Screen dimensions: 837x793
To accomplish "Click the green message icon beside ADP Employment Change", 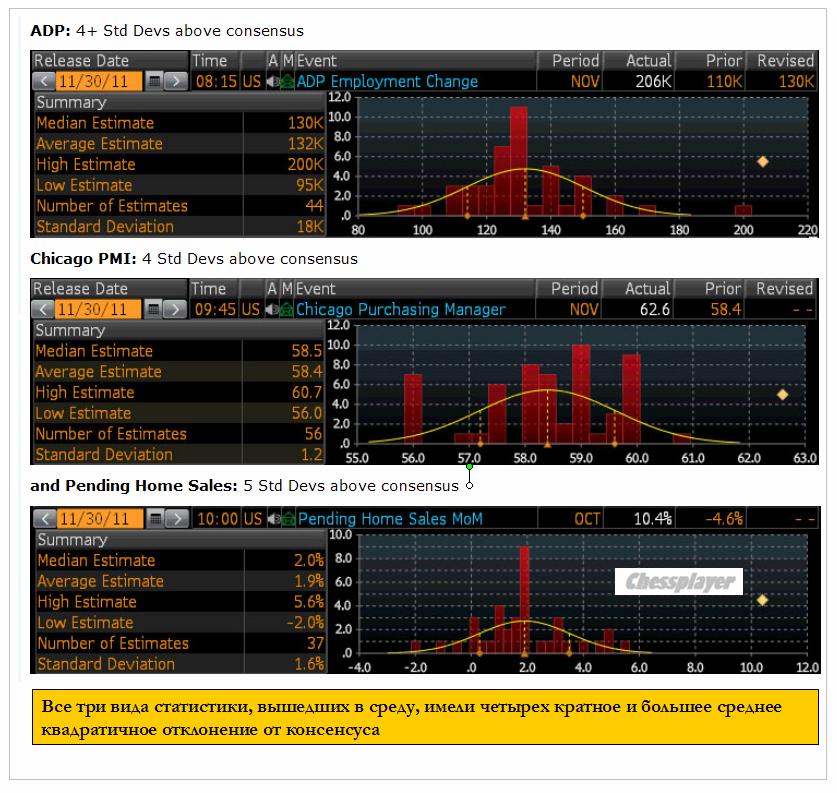I will pos(287,81).
